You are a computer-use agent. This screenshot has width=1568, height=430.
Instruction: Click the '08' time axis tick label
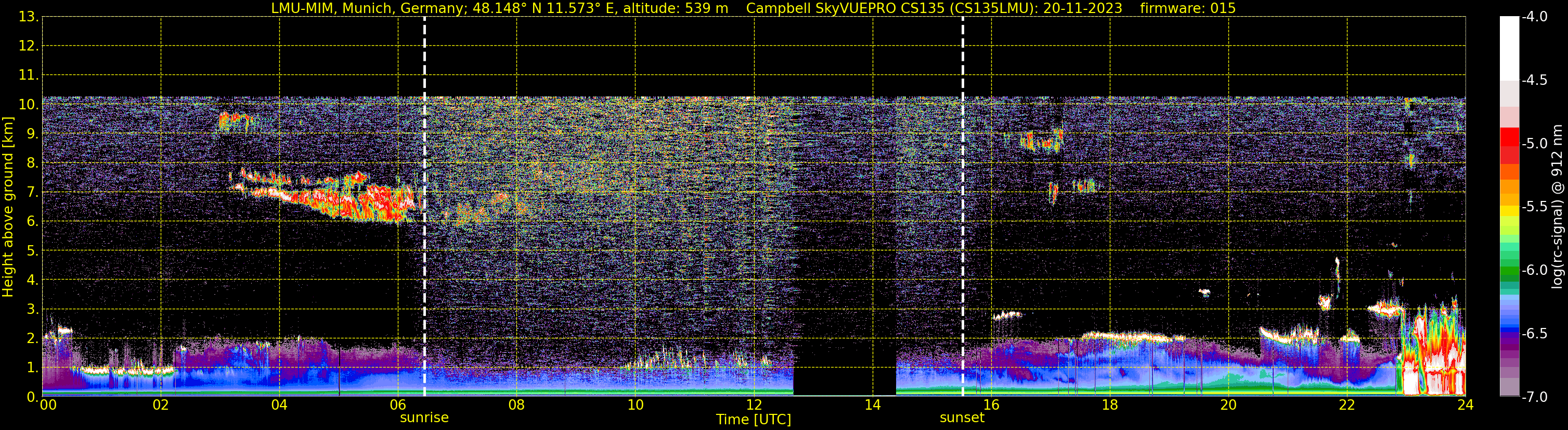pos(516,405)
